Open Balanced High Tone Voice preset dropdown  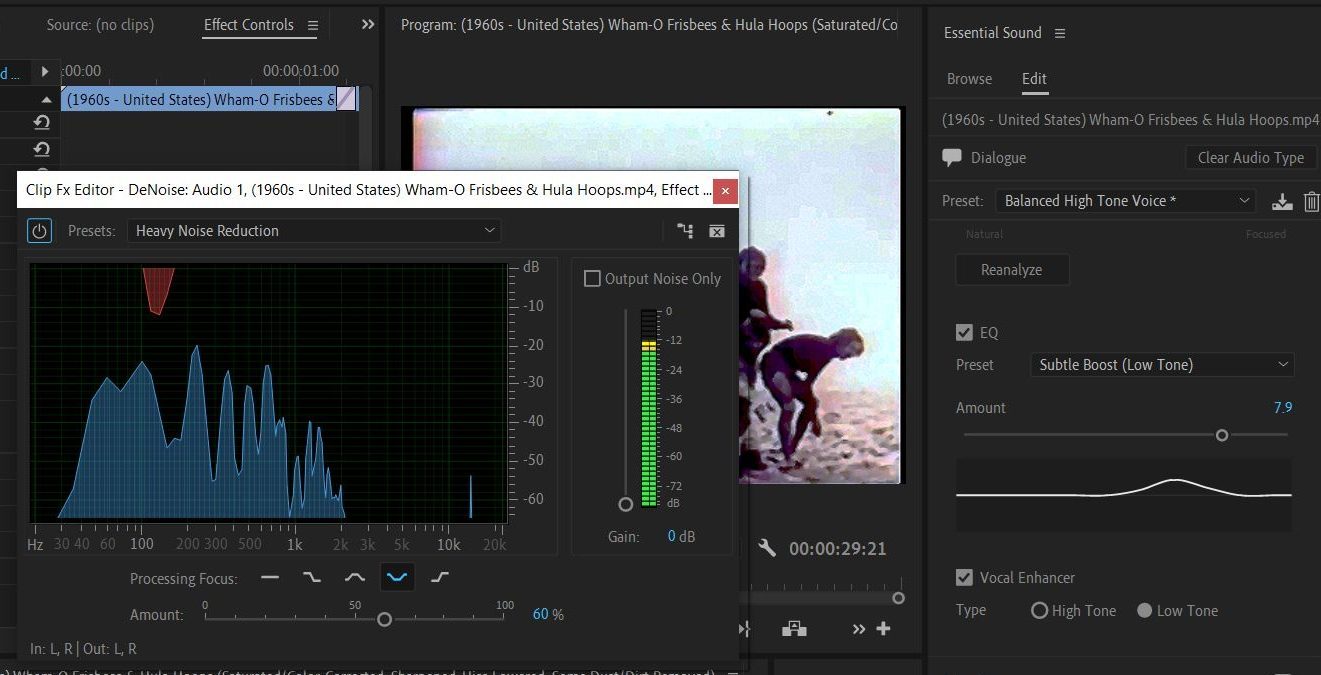pyautogui.click(x=1125, y=201)
